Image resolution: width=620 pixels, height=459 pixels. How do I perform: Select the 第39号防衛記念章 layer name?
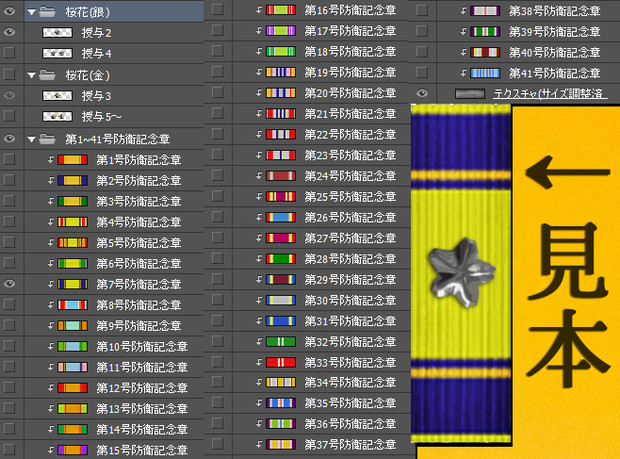coord(555,32)
